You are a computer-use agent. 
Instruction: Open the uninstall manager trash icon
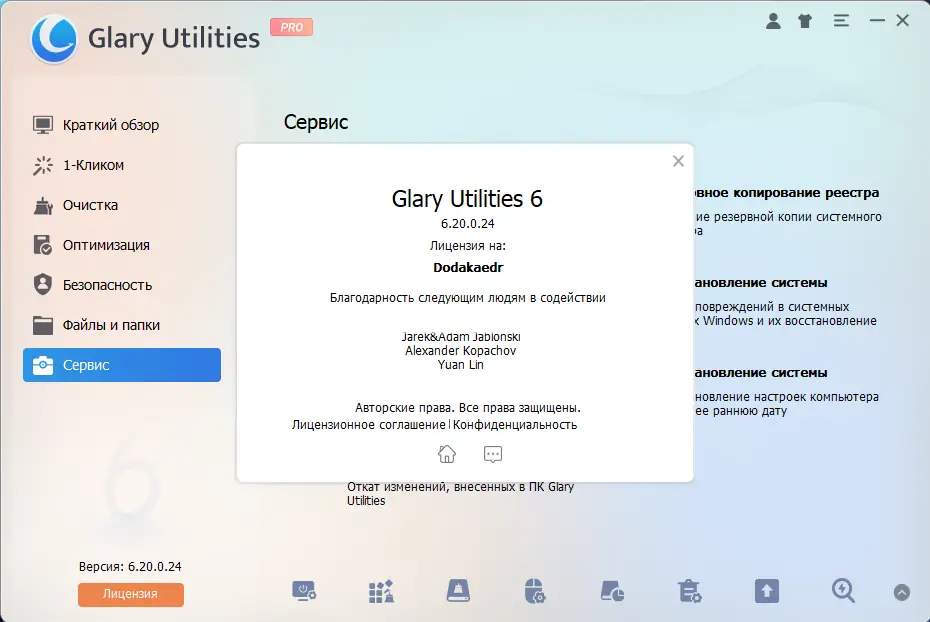click(689, 591)
